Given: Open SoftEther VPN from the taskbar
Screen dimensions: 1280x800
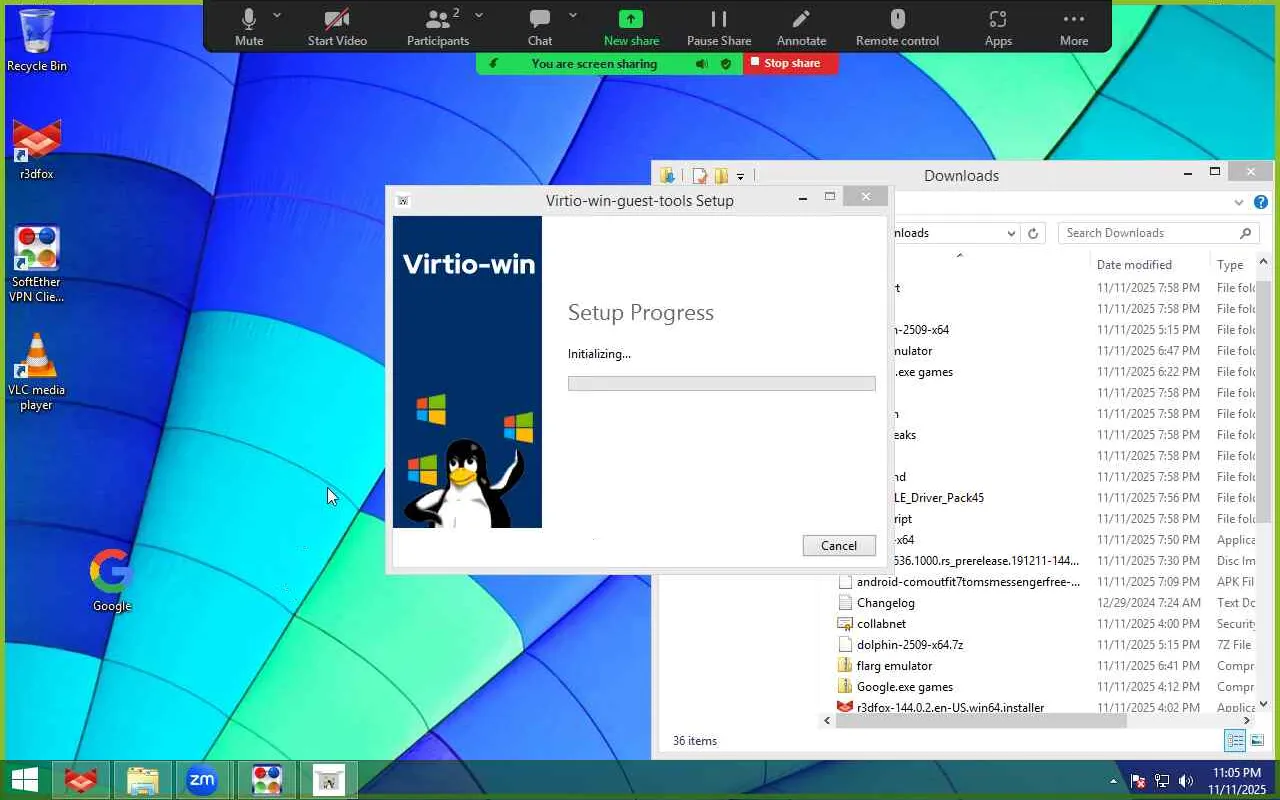Looking at the screenshot, I should point(266,779).
